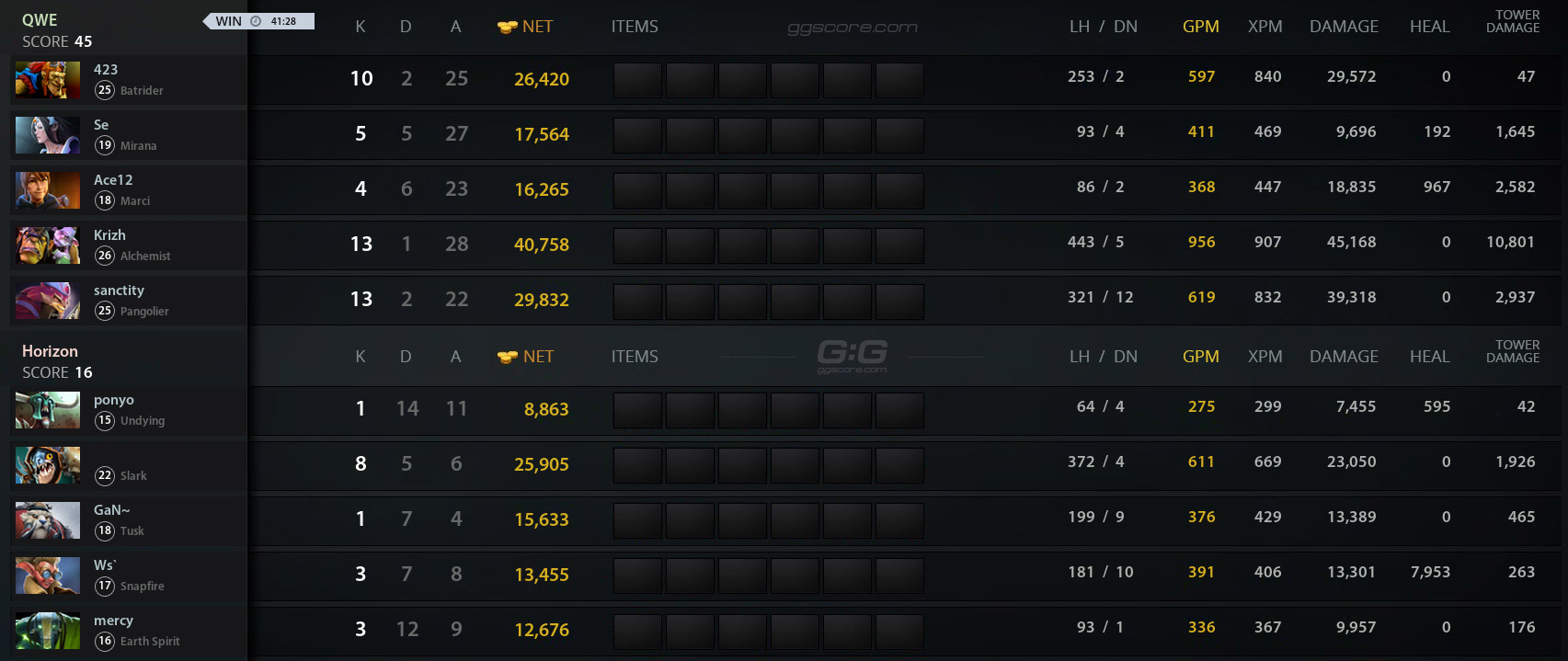
Task: Select the QWE team name
Action: pyautogui.click(x=40, y=18)
